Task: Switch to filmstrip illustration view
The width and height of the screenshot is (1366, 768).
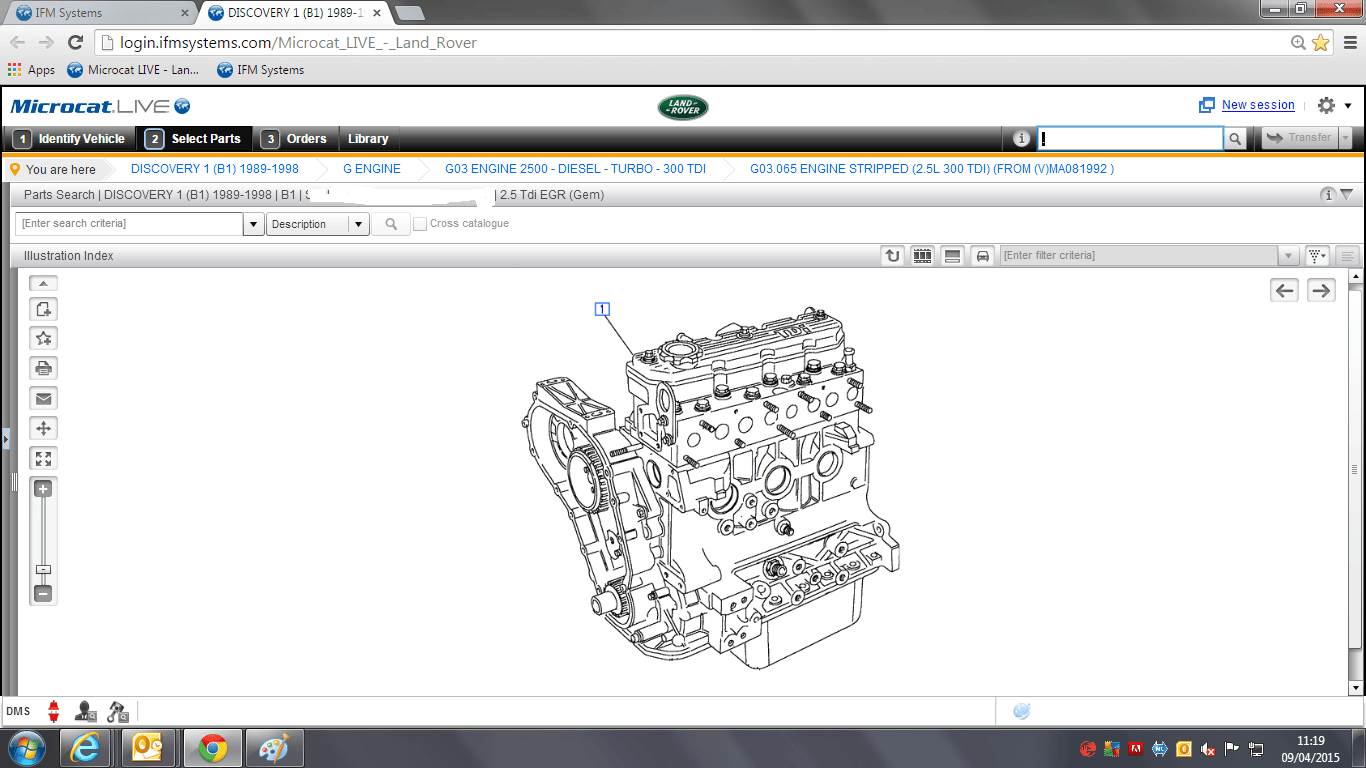Action: (922, 256)
